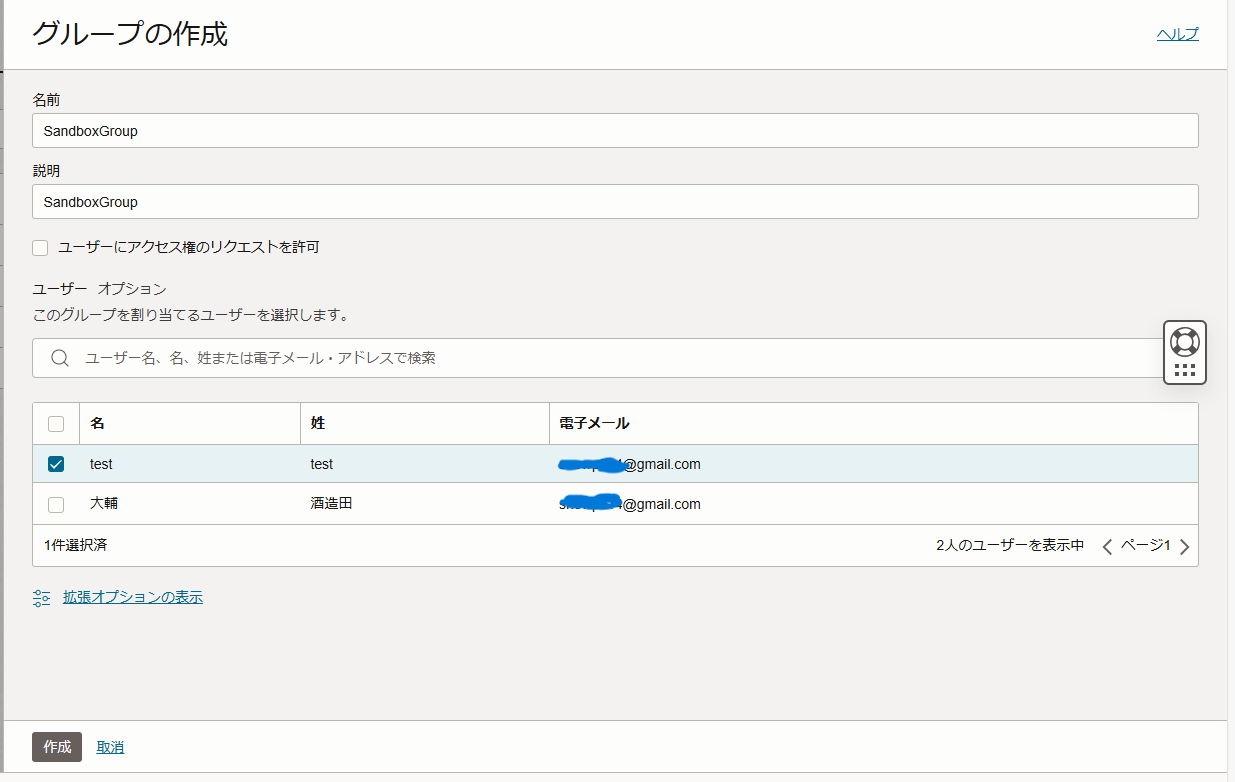Toggle the select-all header checkbox

(x=56, y=424)
